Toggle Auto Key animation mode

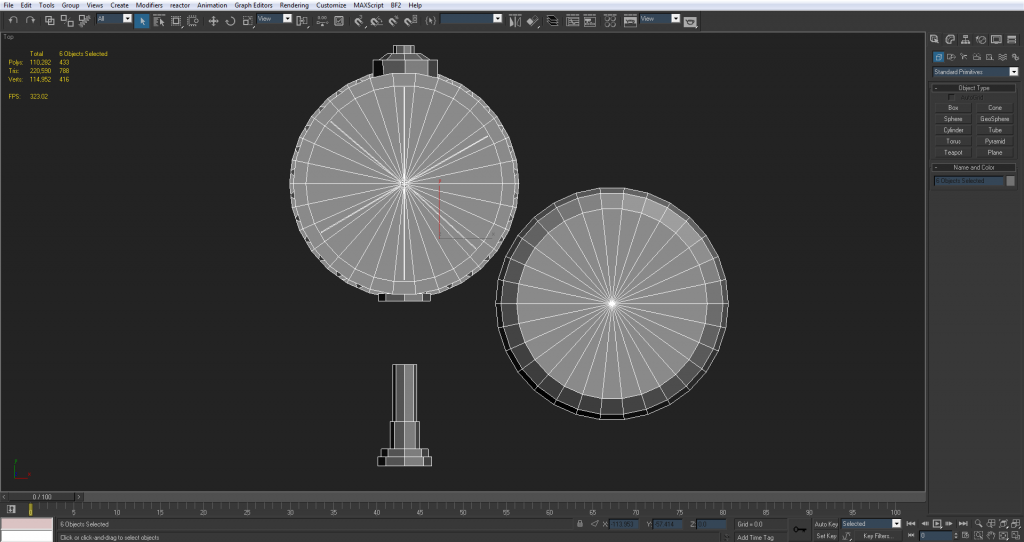click(x=826, y=524)
